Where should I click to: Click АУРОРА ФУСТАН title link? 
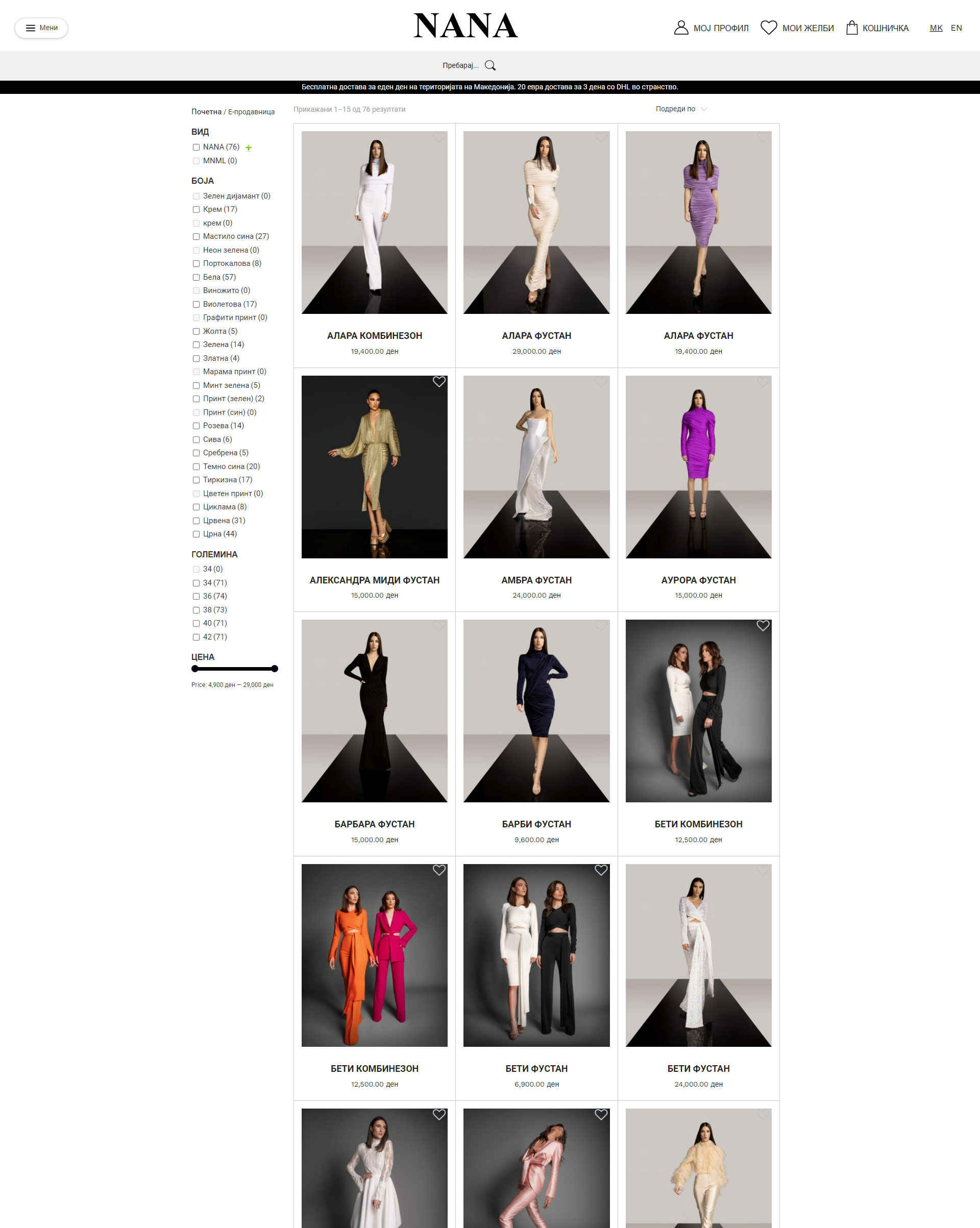click(699, 580)
